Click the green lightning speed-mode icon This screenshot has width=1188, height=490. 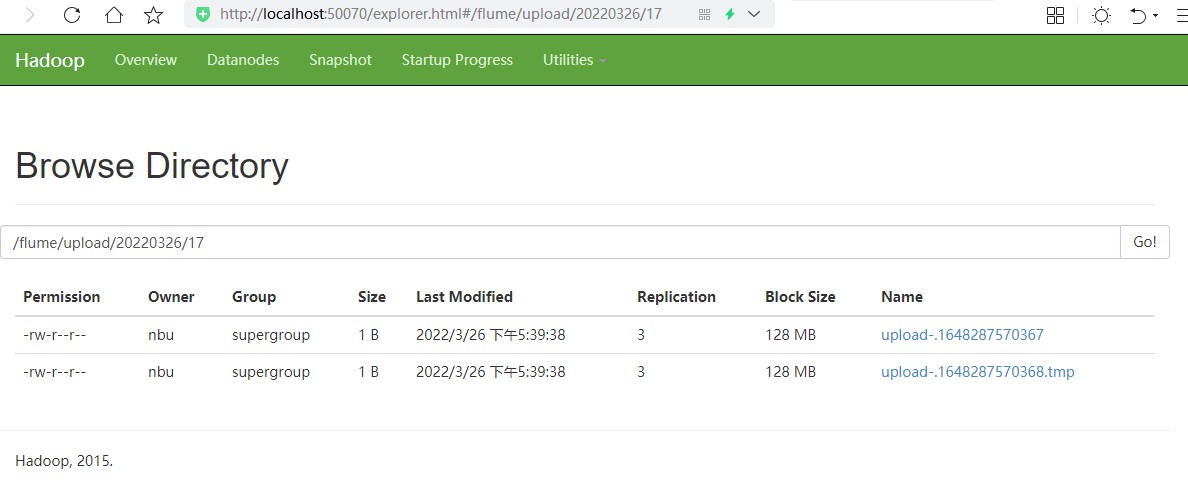pyautogui.click(x=730, y=14)
